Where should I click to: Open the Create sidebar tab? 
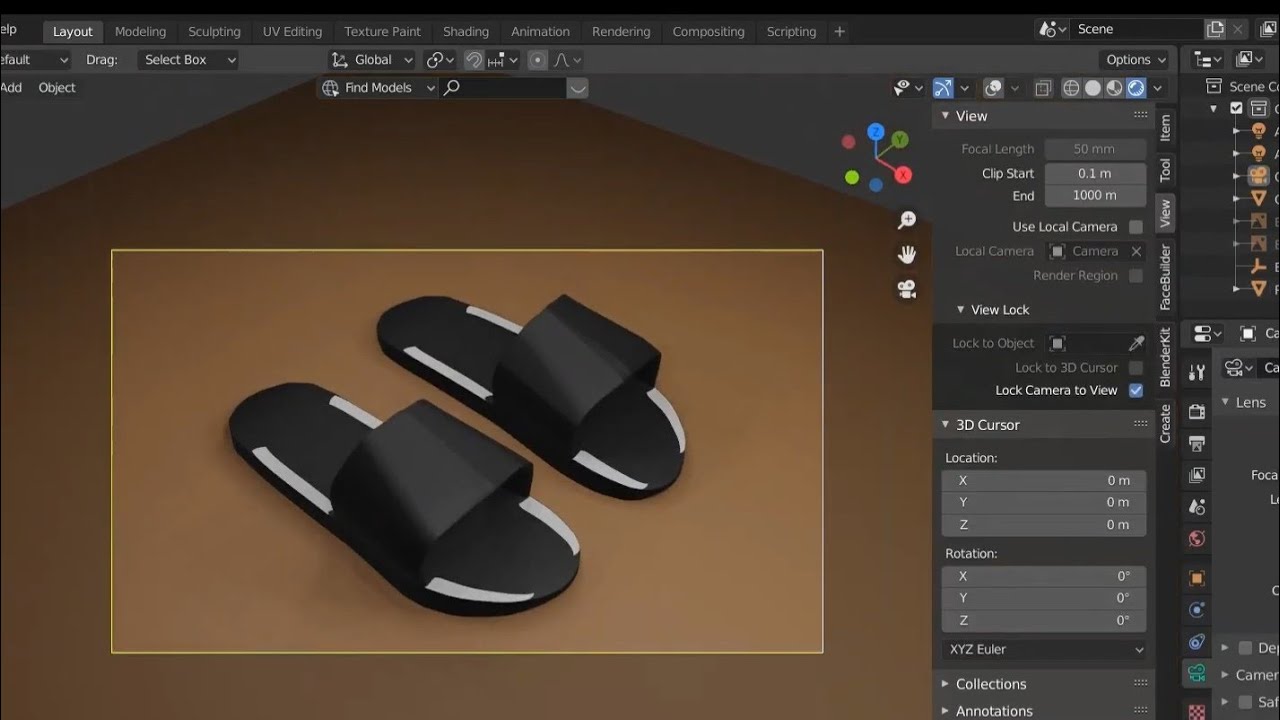1165,423
